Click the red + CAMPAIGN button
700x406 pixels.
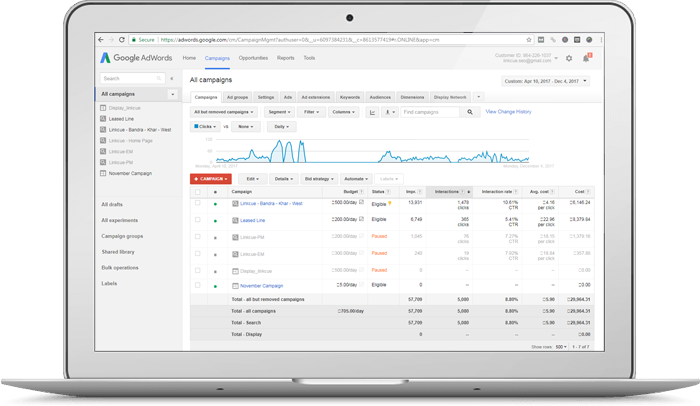[211, 179]
